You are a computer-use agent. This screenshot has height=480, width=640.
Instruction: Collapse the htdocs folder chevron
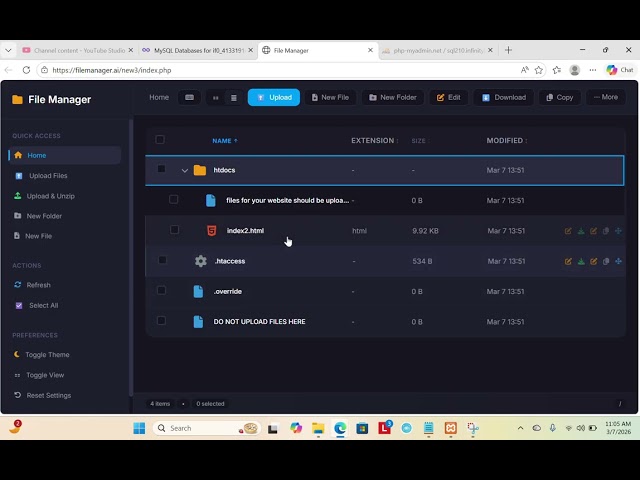(184, 170)
